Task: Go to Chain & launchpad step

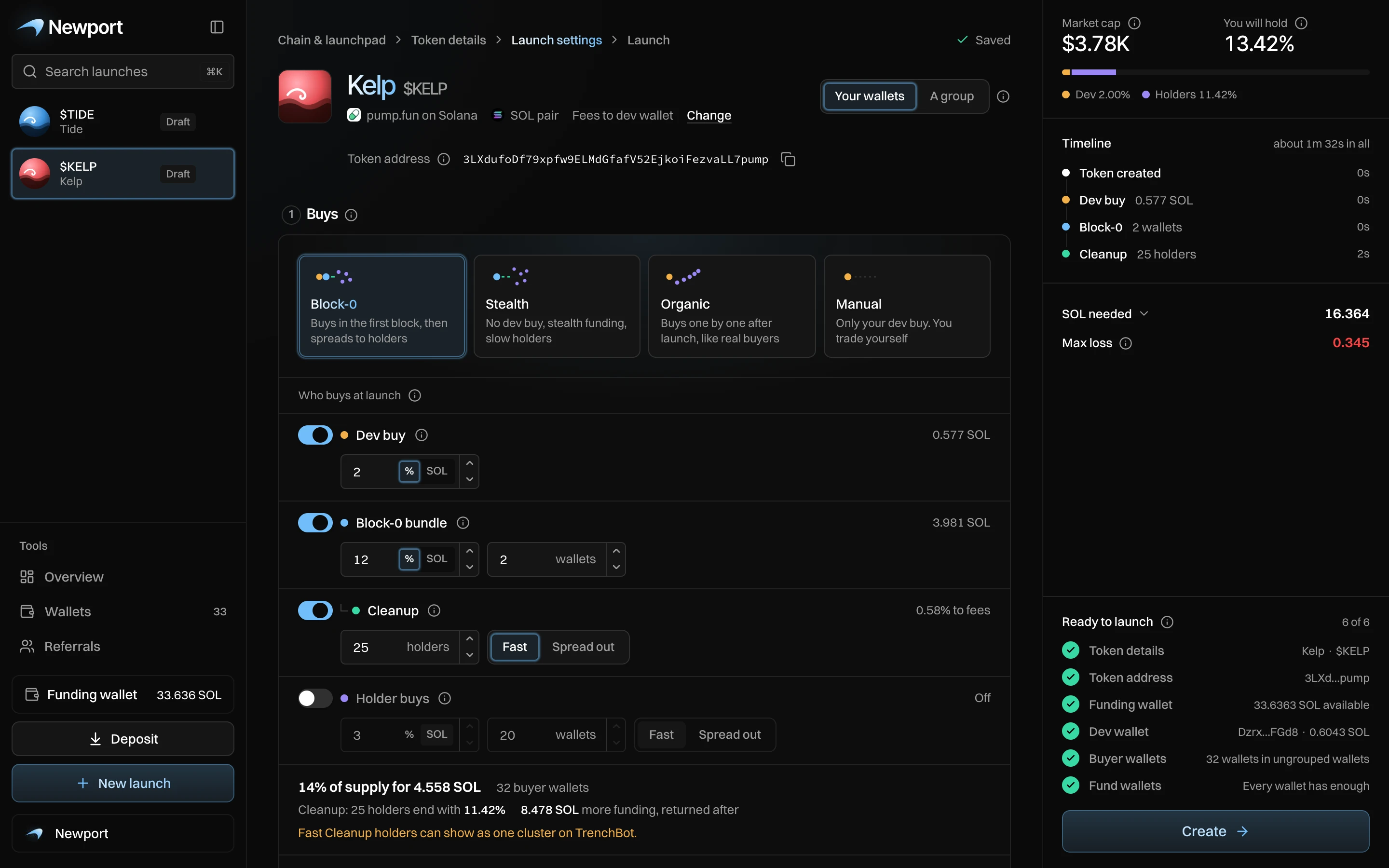Action: [332, 40]
